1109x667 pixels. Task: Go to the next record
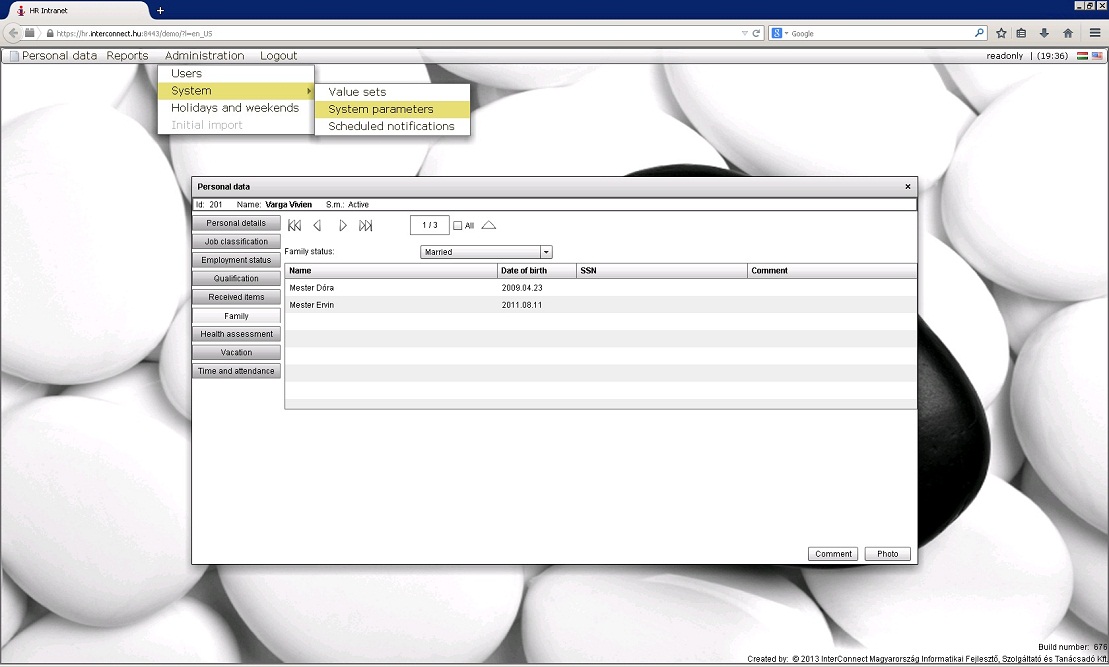click(x=343, y=226)
